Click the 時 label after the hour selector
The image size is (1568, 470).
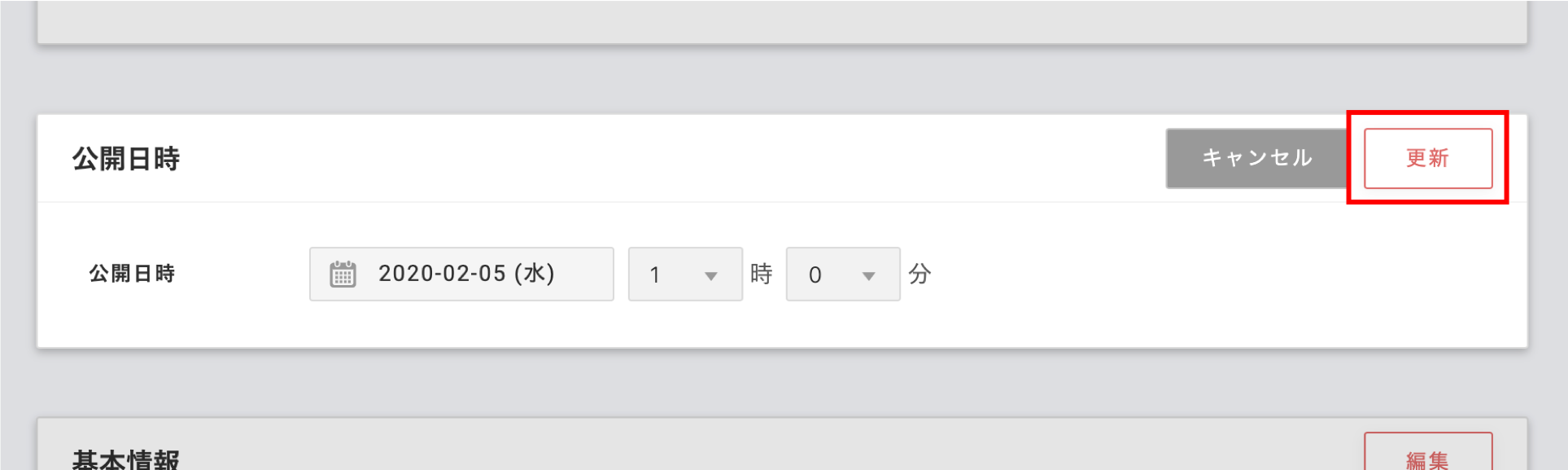click(762, 274)
